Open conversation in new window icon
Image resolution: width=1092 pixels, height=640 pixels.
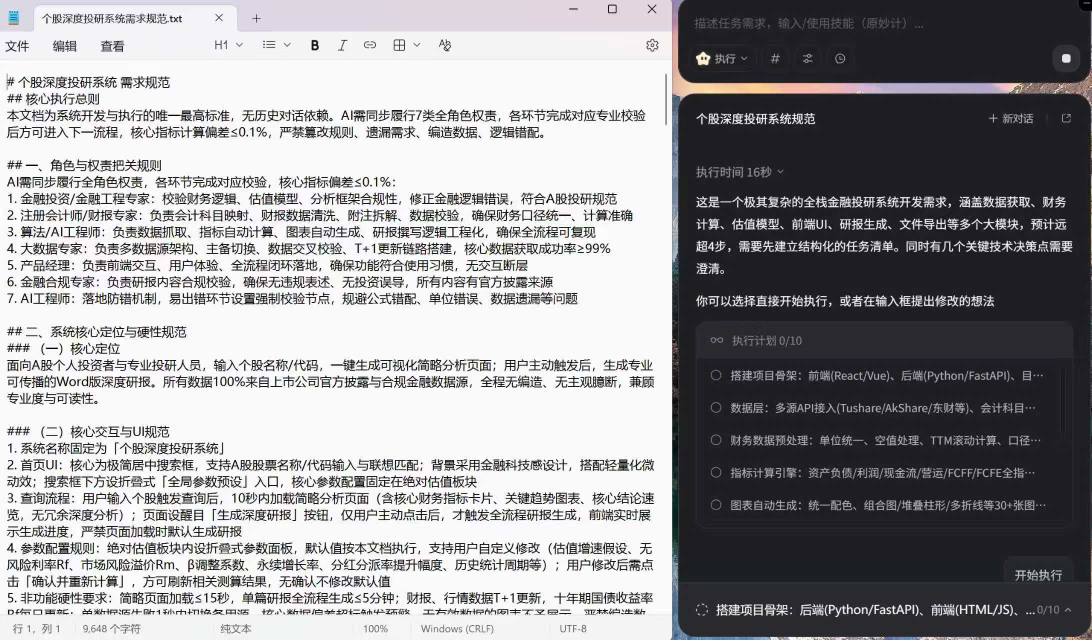click(x=1066, y=118)
